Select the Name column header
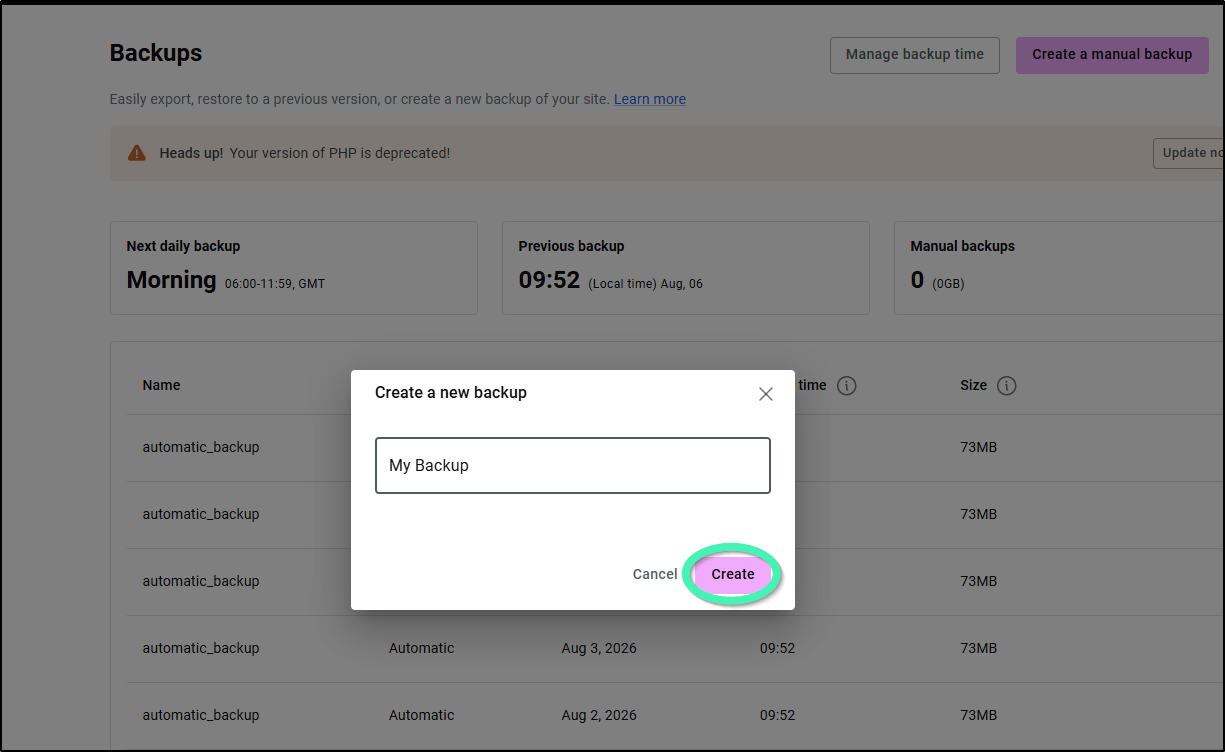The width and height of the screenshot is (1225, 752). click(x=161, y=385)
